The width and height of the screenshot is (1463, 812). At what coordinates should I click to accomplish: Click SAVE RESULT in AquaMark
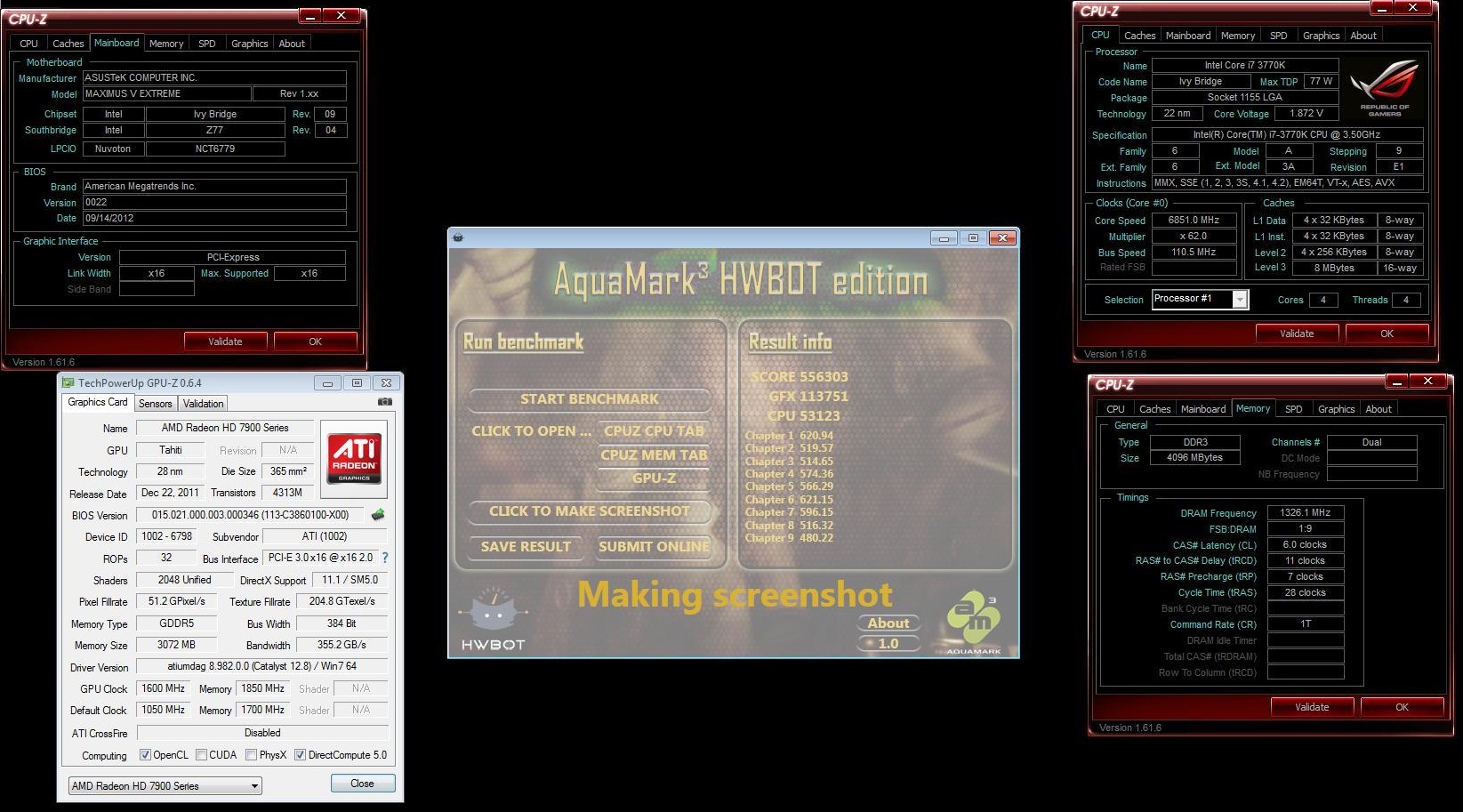coord(526,547)
